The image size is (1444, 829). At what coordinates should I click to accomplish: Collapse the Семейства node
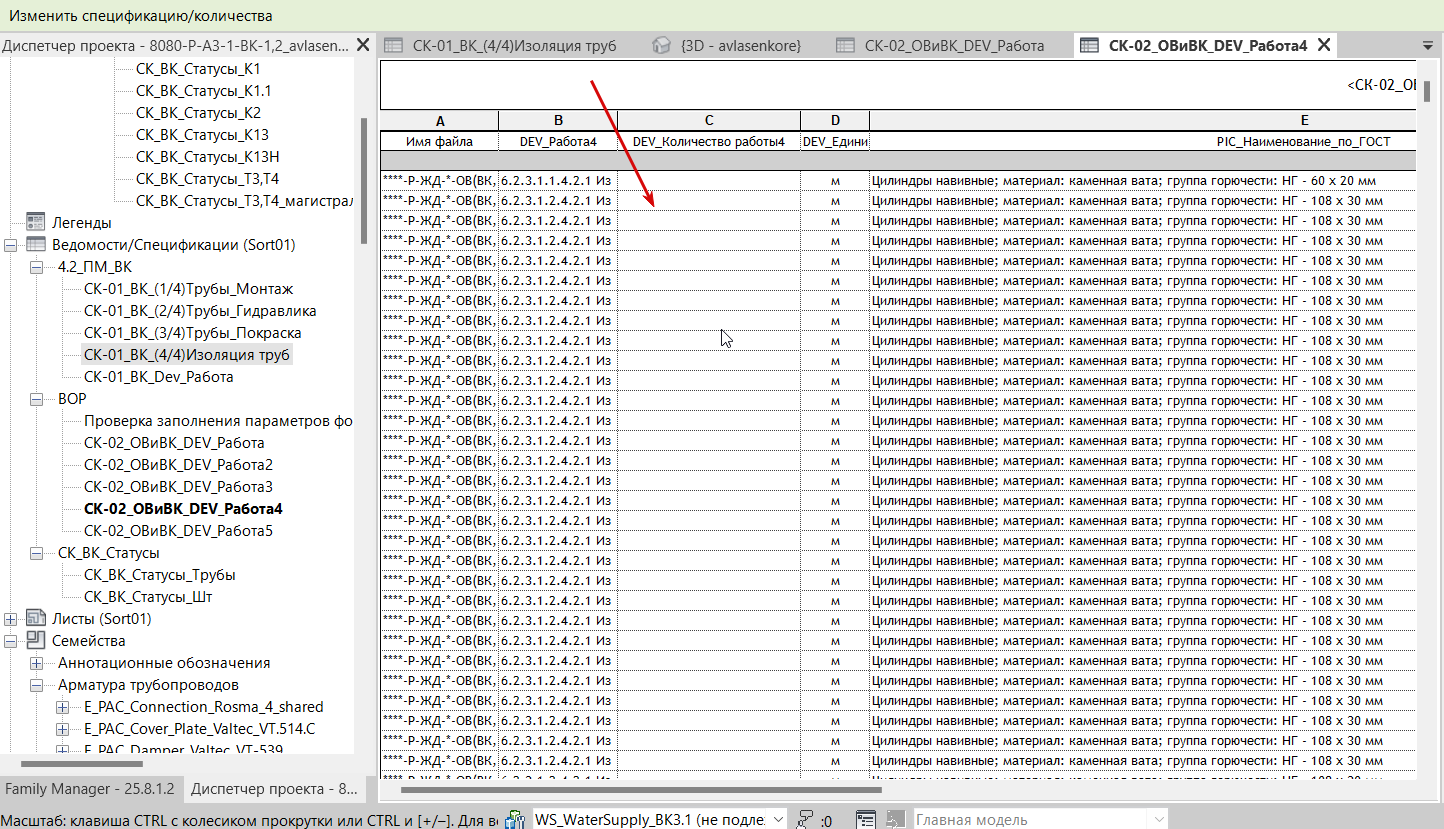pyautogui.click(x=10, y=641)
